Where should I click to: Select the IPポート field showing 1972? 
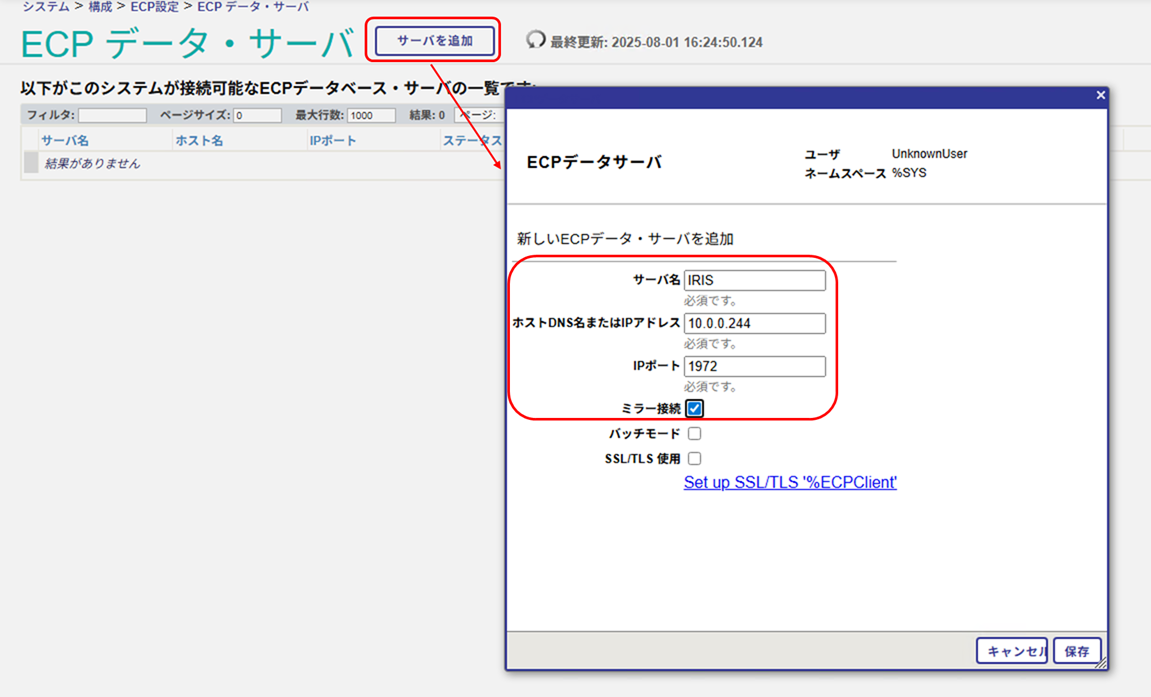point(754,366)
